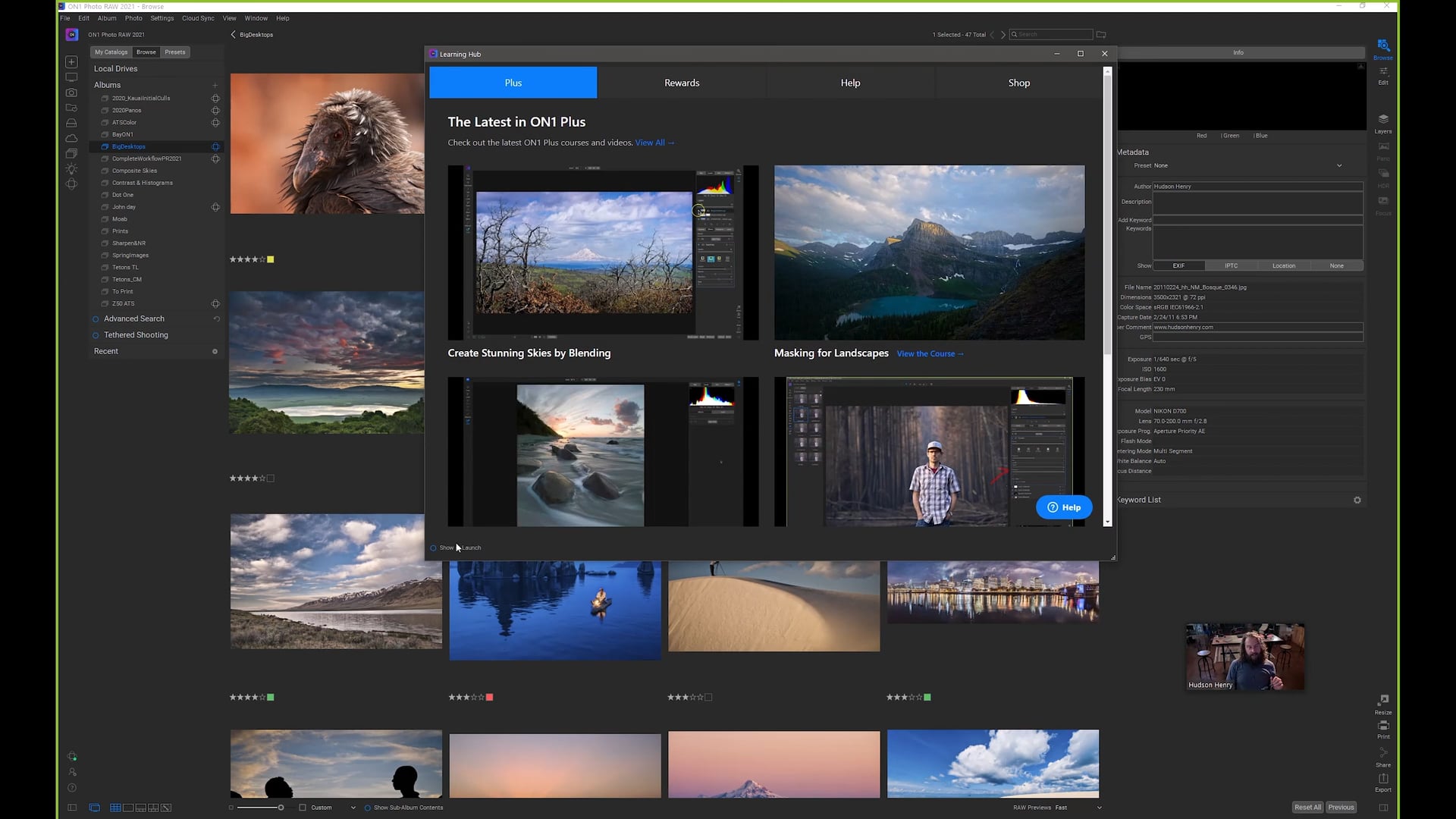The image size is (1456, 819).
Task: Click the Previous button
Action: pyautogui.click(x=1341, y=808)
